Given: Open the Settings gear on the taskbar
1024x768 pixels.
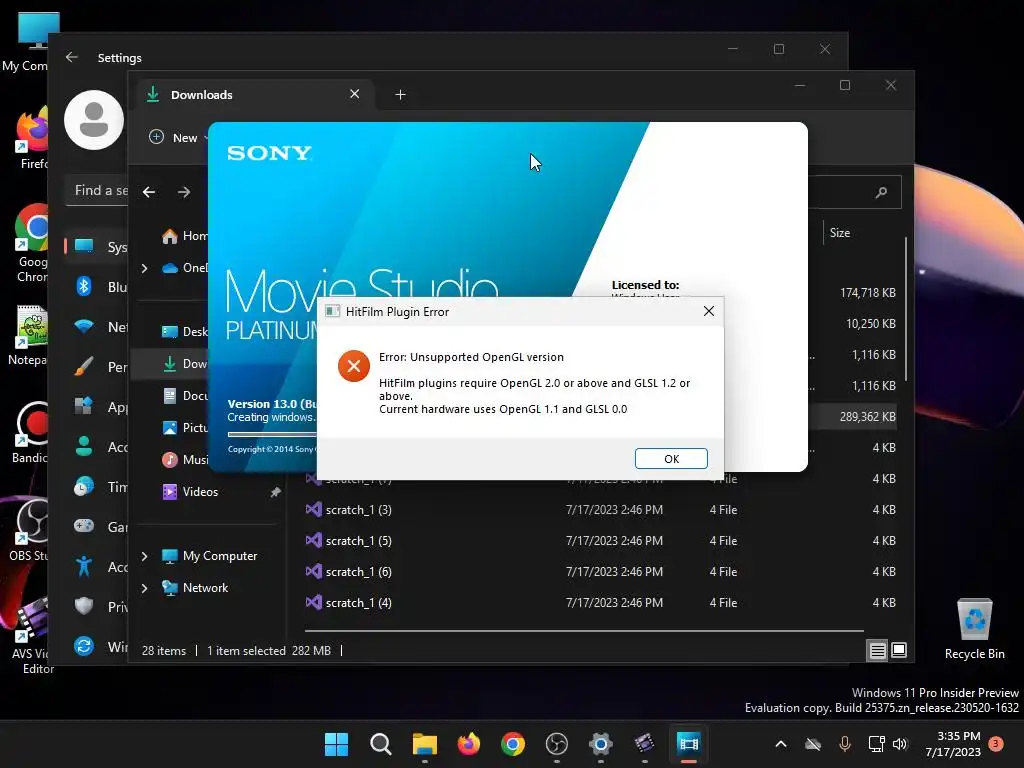Looking at the screenshot, I should [600, 744].
